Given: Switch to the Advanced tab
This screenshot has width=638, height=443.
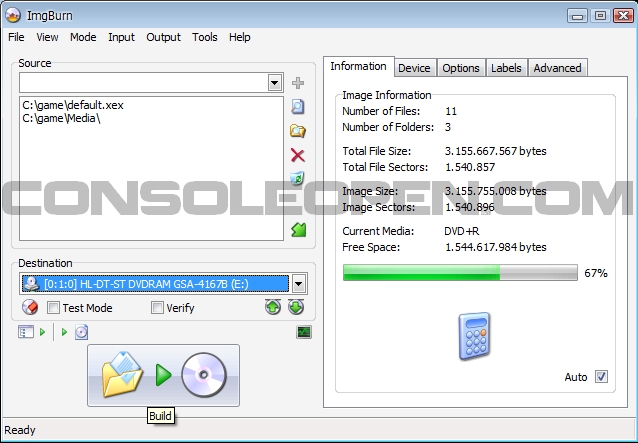Looking at the screenshot, I should click(x=557, y=68).
